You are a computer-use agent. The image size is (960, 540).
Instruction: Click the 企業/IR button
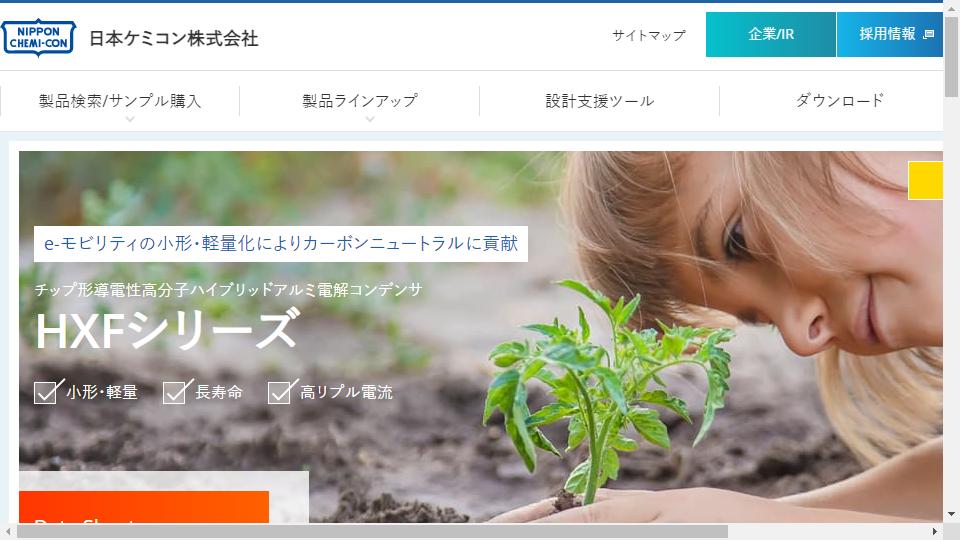[771, 34]
